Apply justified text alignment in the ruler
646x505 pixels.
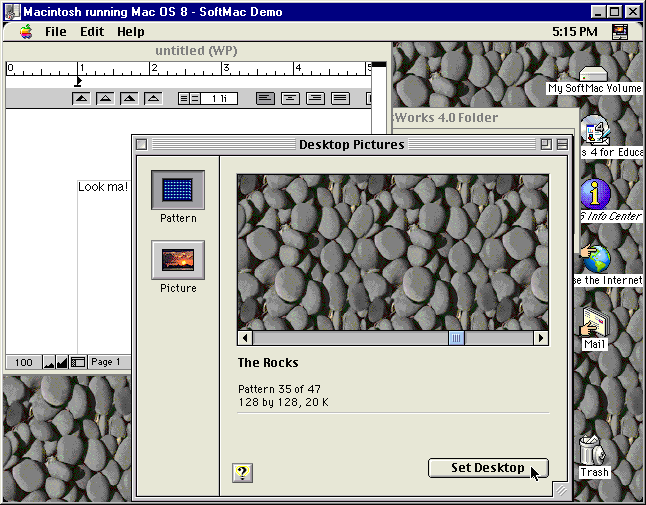coord(340,98)
